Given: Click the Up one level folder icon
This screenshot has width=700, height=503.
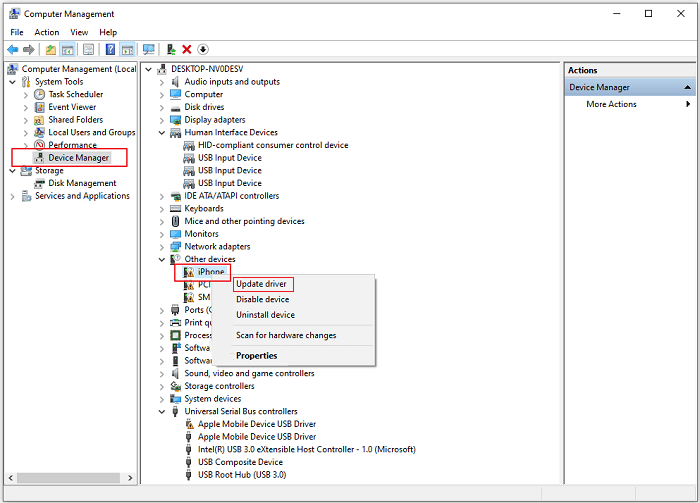Looking at the screenshot, I should (x=51, y=49).
